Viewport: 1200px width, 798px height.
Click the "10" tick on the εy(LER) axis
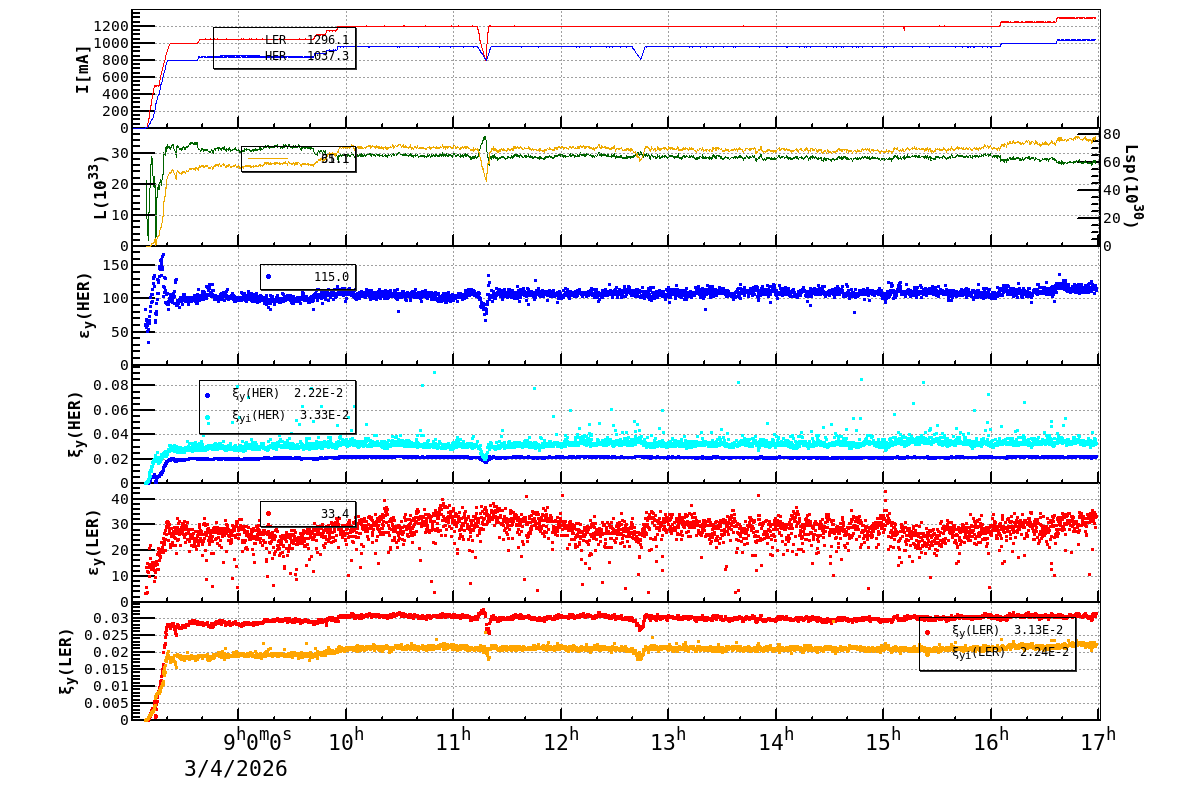[120, 576]
